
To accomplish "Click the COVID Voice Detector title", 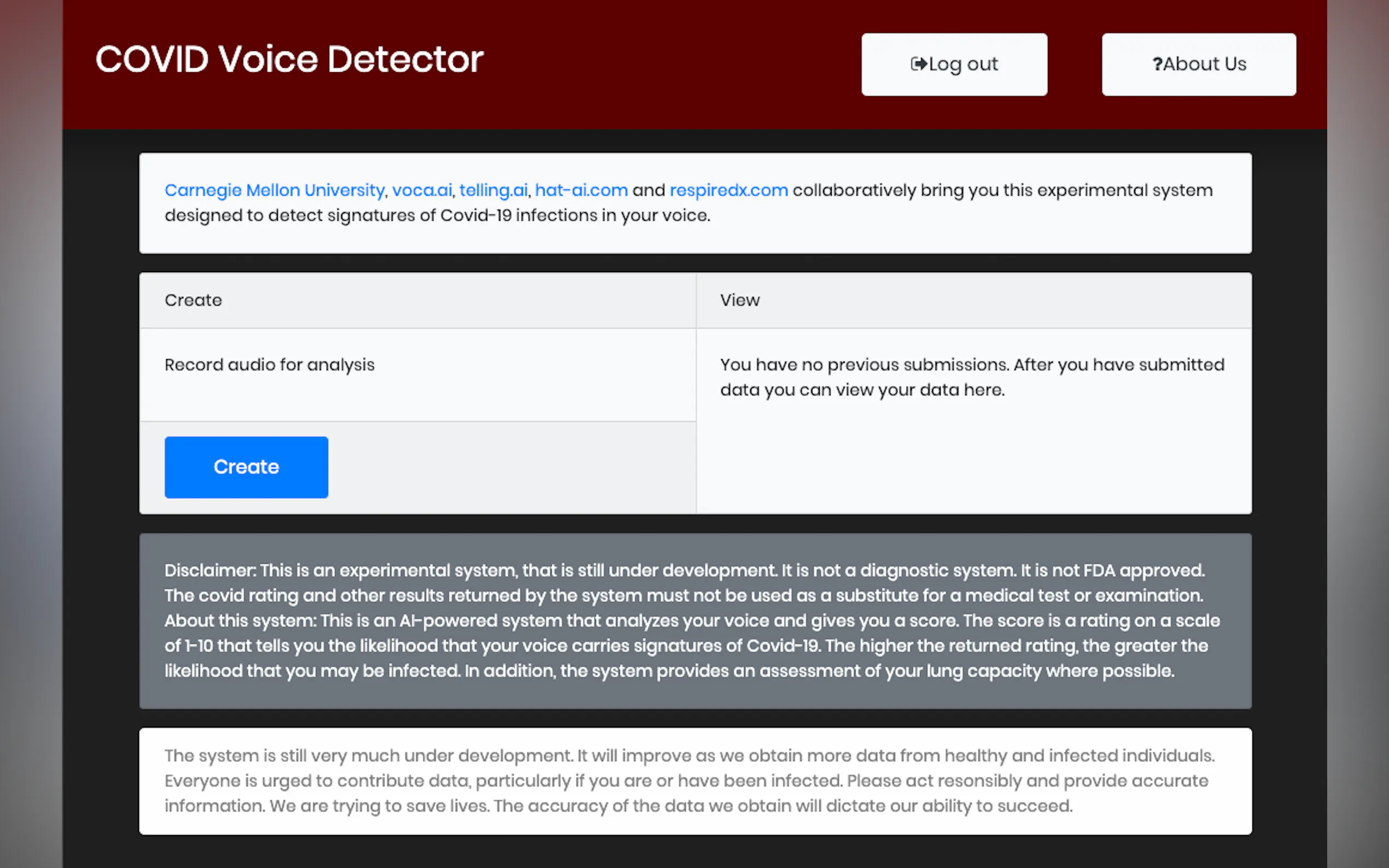I will [289, 59].
